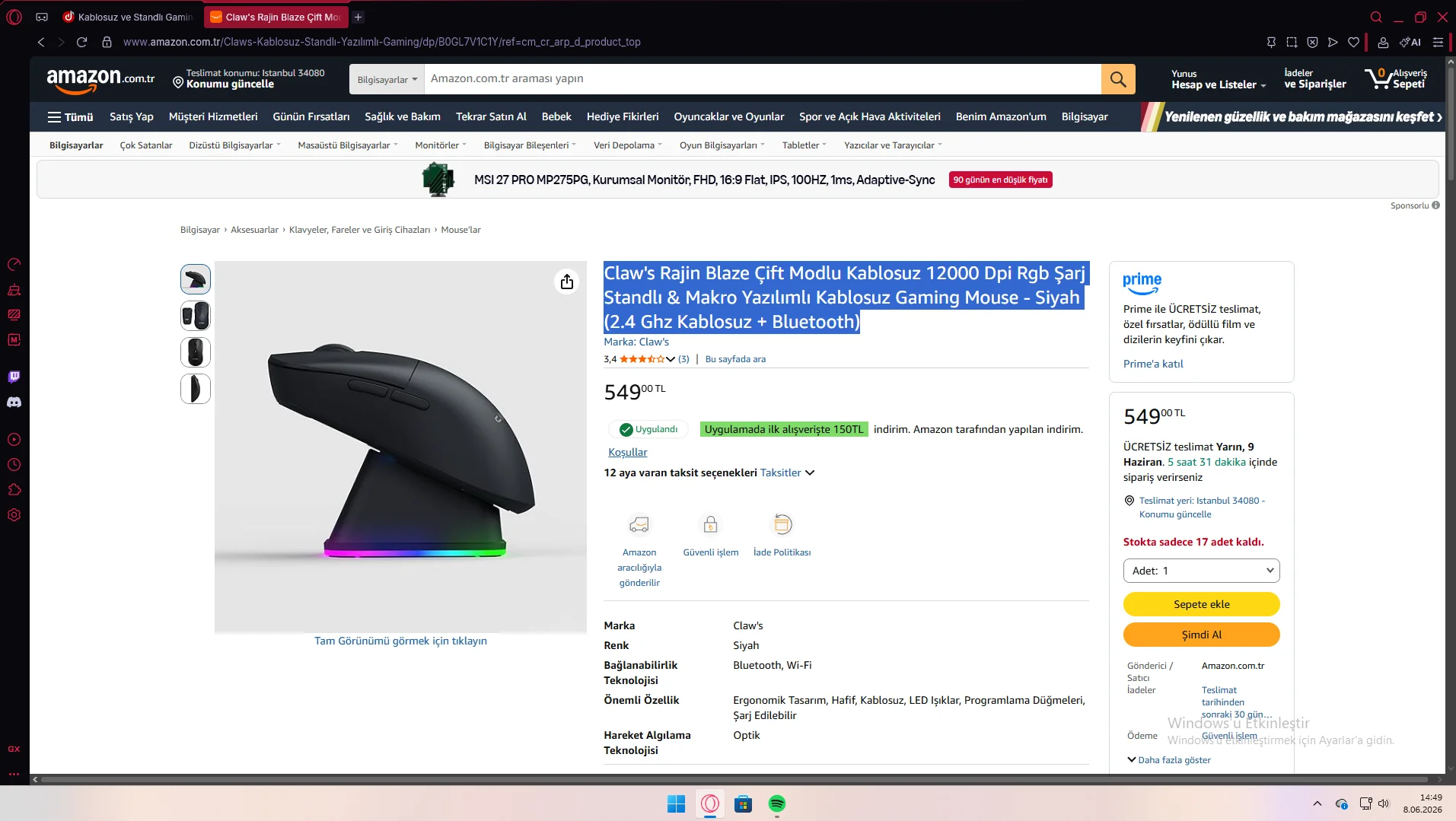Expand the star rating breakdown arrow
Screen dimensions: 1456x821
coord(671,359)
